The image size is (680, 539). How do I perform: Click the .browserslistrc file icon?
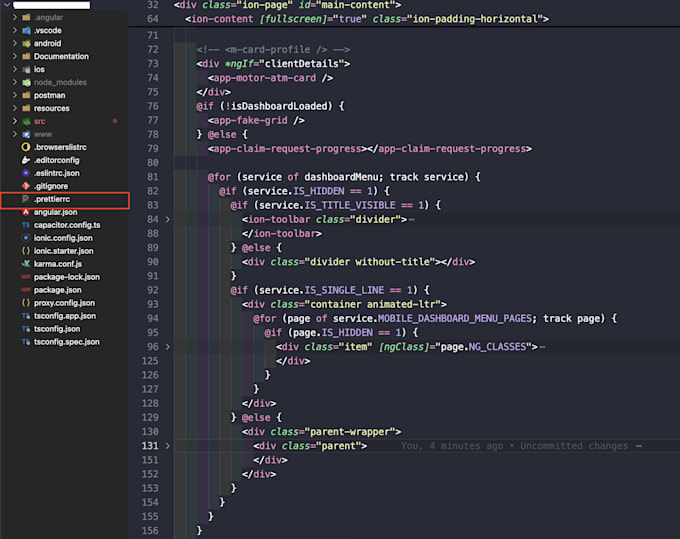[x=26, y=147]
